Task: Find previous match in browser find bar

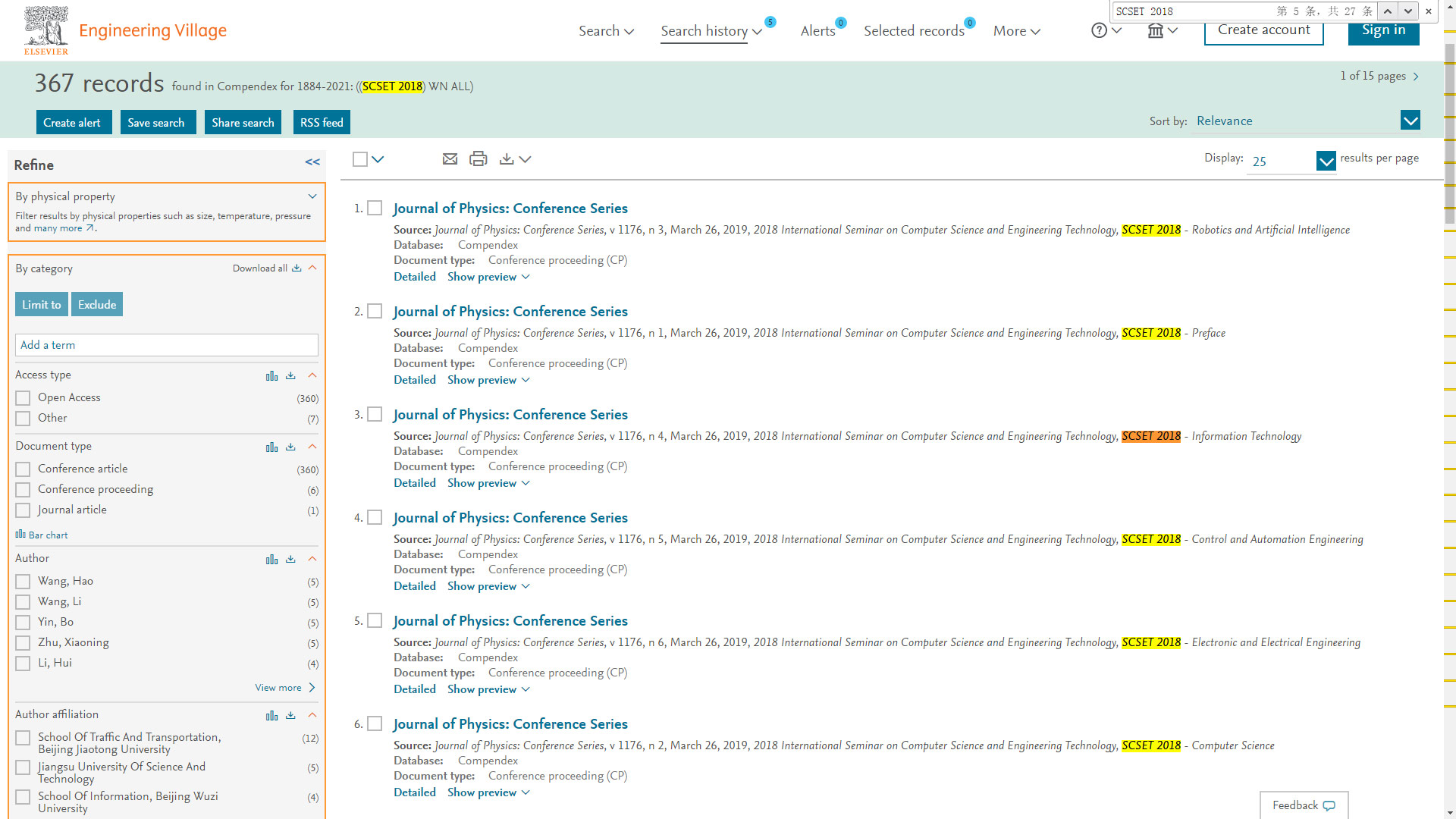Action: click(x=1387, y=11)
